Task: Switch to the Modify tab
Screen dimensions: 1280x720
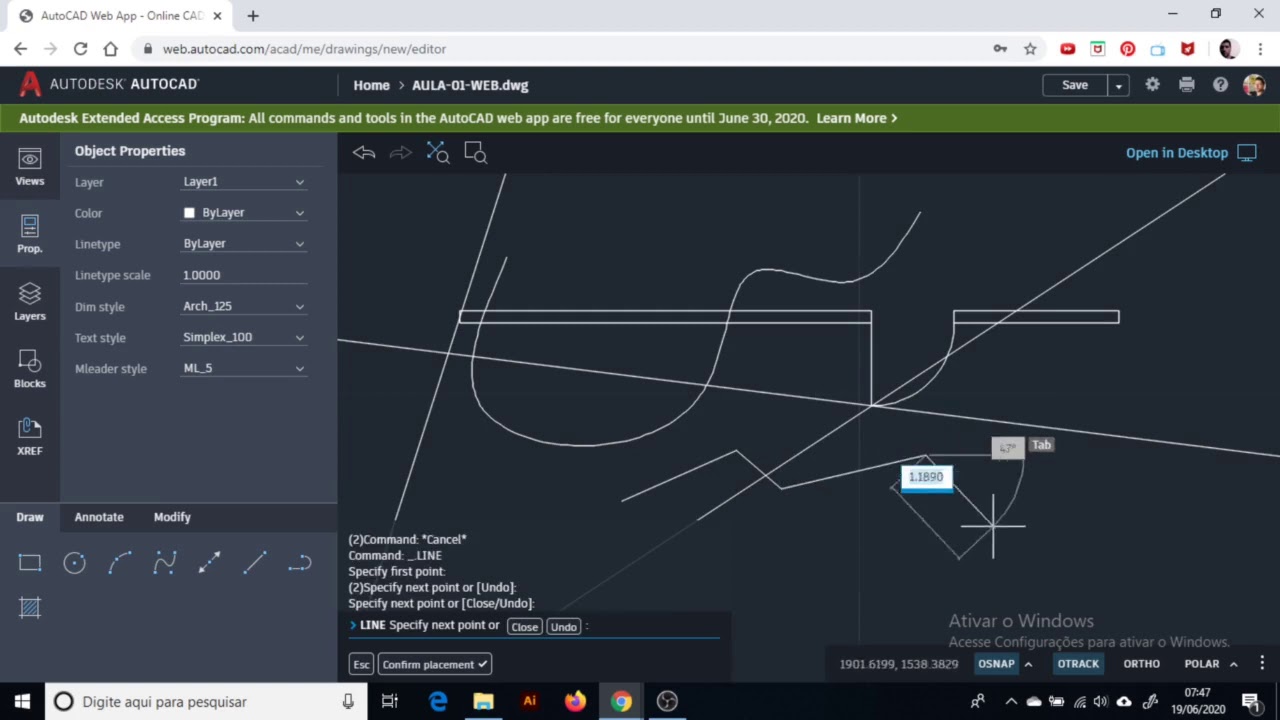Action: coord(172,517)
